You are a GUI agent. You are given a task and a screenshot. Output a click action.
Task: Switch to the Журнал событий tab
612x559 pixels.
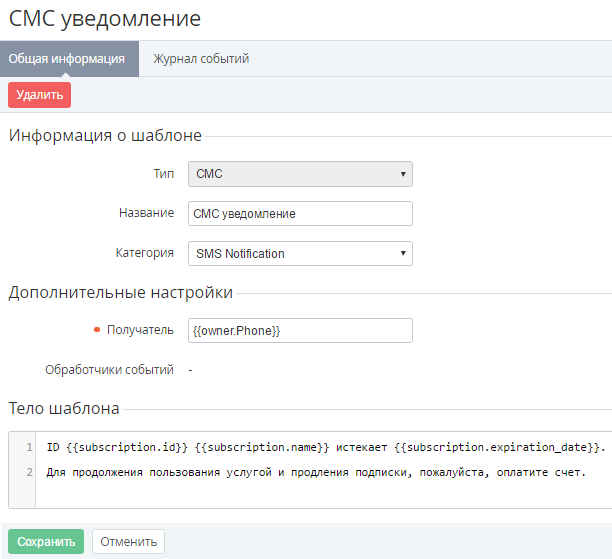[x=201, y=59]
